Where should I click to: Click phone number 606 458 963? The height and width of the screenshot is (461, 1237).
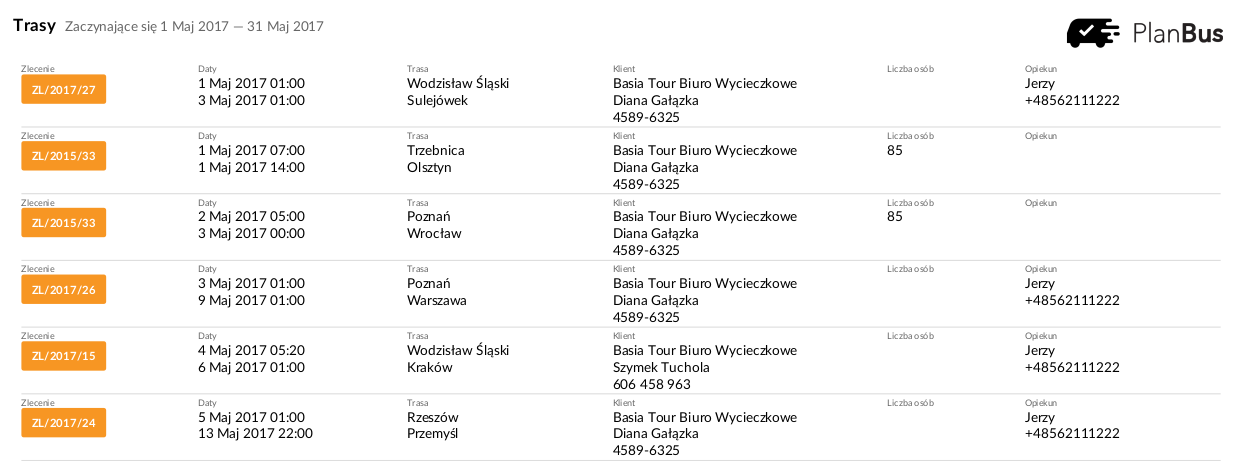coord(652,384)
